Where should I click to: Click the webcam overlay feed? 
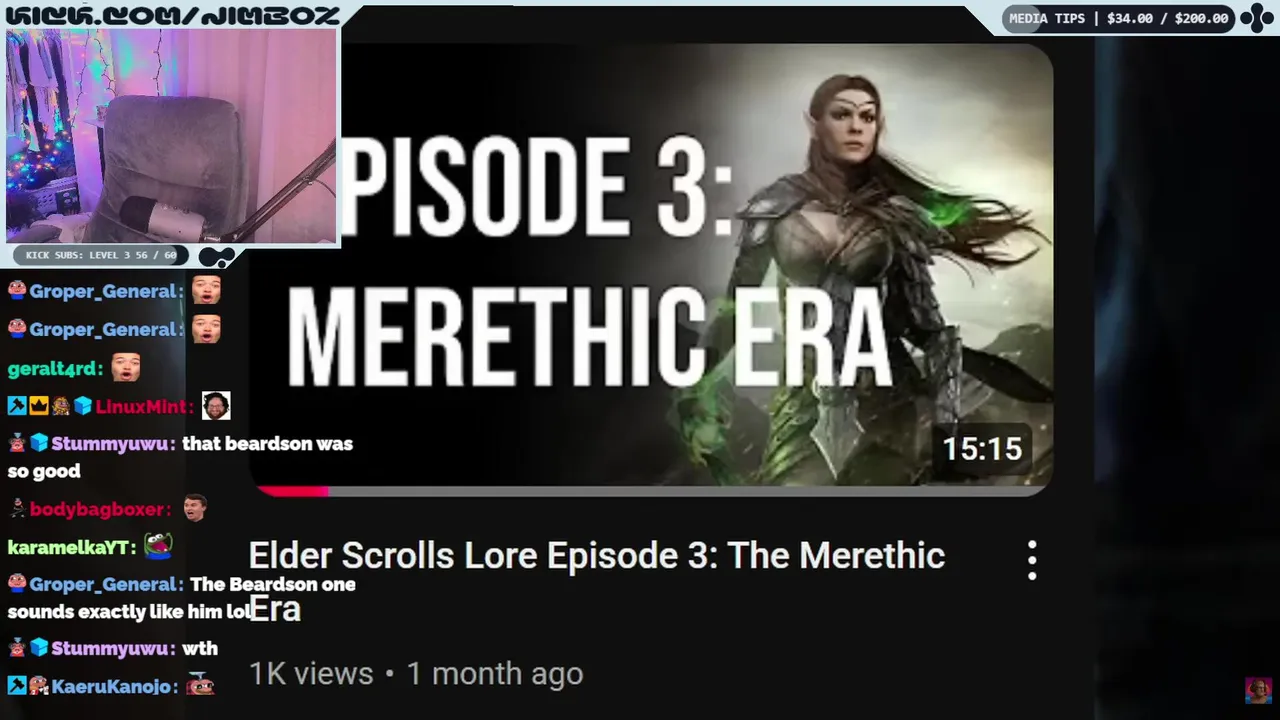click(x=171, y=136)
